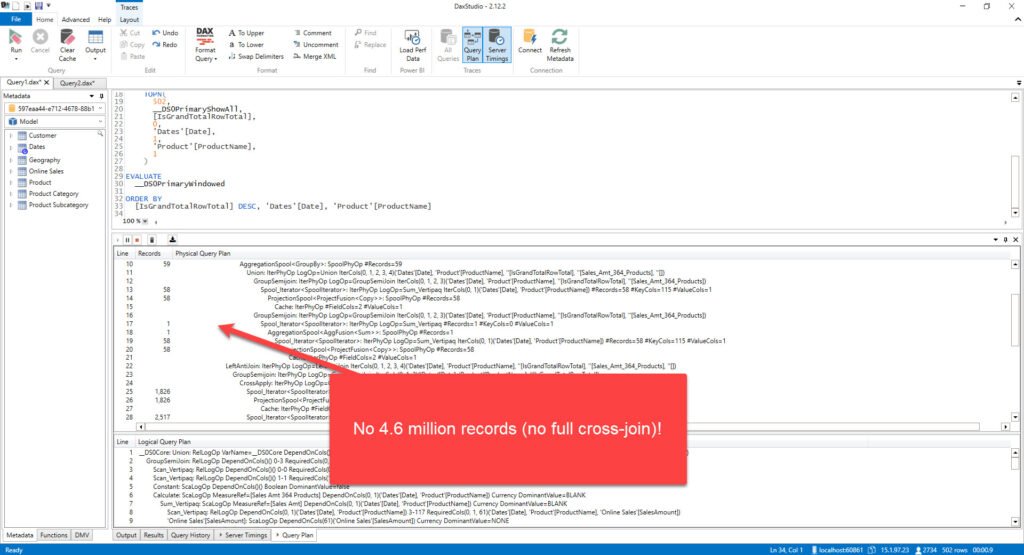Click the To Upper button

(246, 33)
